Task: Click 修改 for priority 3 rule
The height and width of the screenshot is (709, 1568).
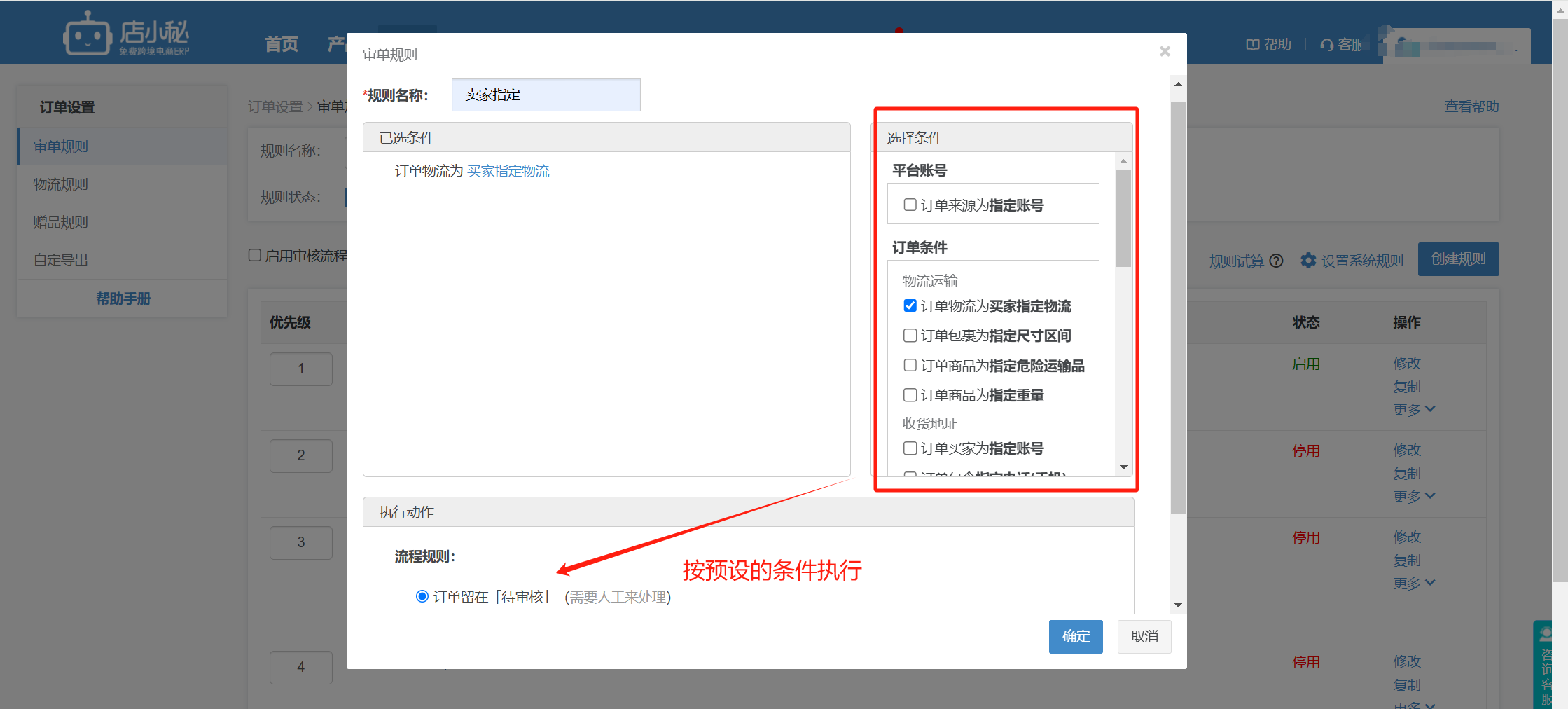Action: click(1407, 537)
